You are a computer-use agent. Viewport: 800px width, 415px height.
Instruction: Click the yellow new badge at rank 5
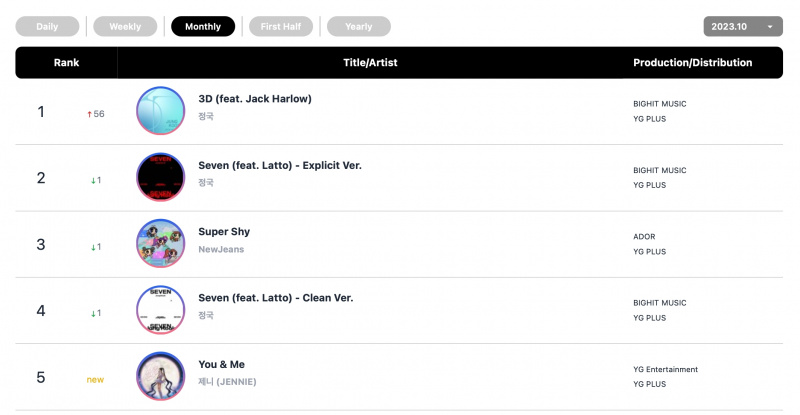pos(95,379)
